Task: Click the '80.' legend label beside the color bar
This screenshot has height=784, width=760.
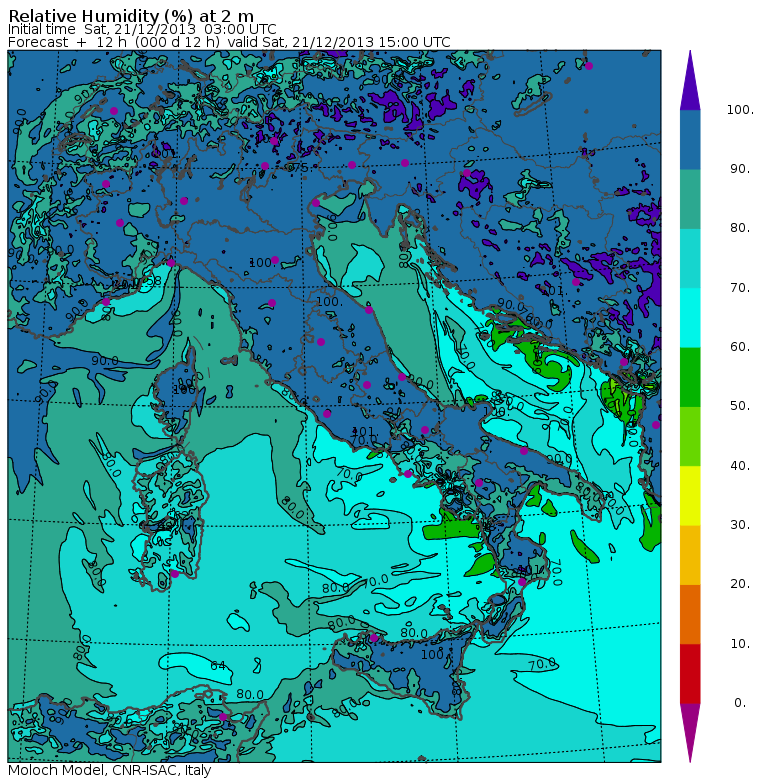Action: tap(740, 228)
